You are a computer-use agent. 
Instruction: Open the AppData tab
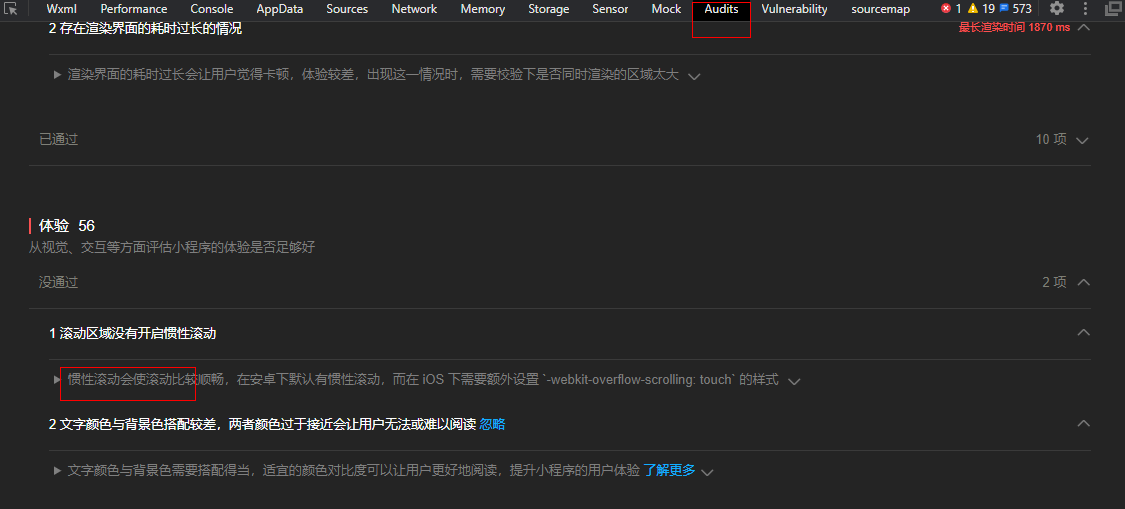click(x=280, y=9)
